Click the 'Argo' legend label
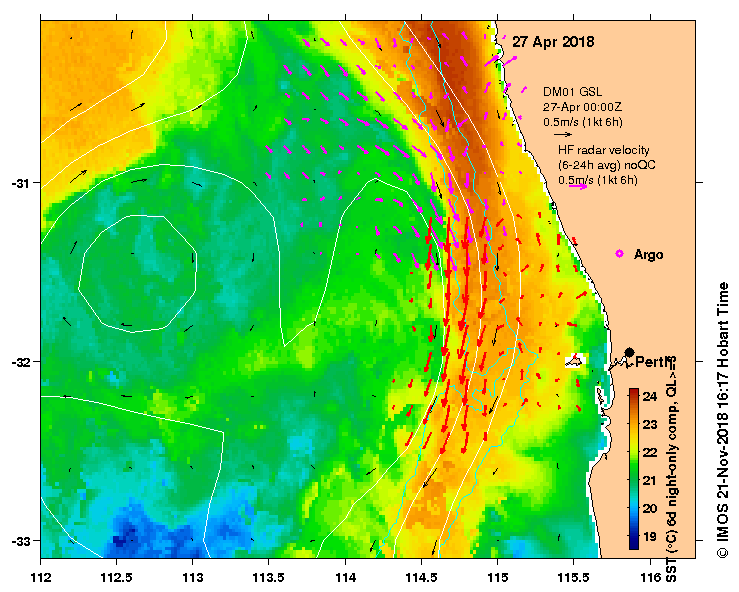The width and height of the screenshot is (739, 592). tap(649, 255)
